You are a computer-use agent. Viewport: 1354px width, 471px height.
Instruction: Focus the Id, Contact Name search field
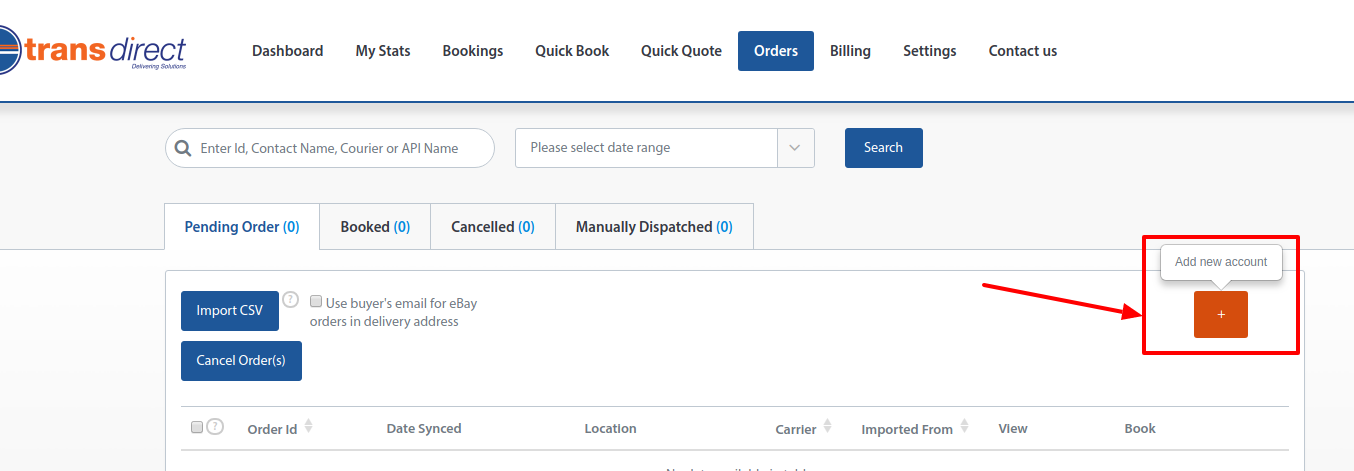340,148
